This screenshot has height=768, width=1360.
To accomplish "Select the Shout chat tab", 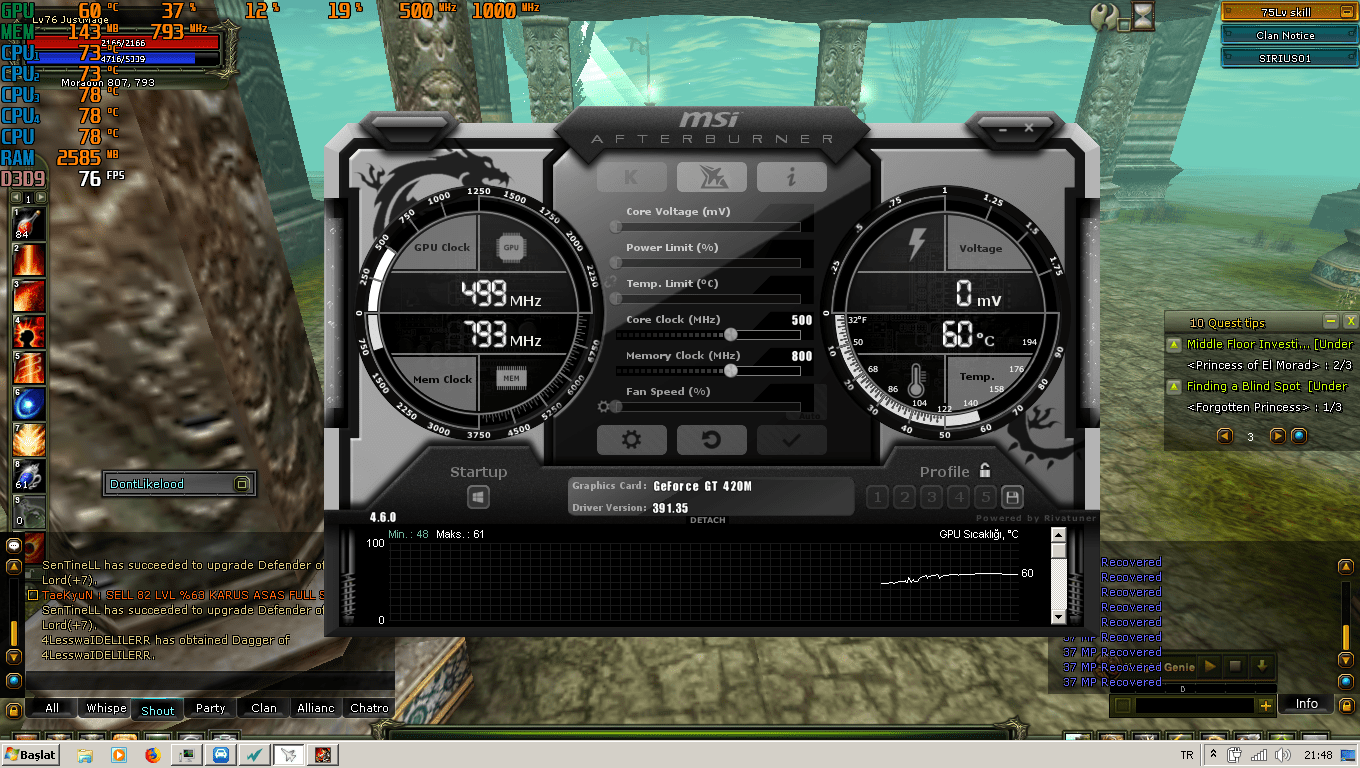I will pyautogui.click(x=157, y=710).
